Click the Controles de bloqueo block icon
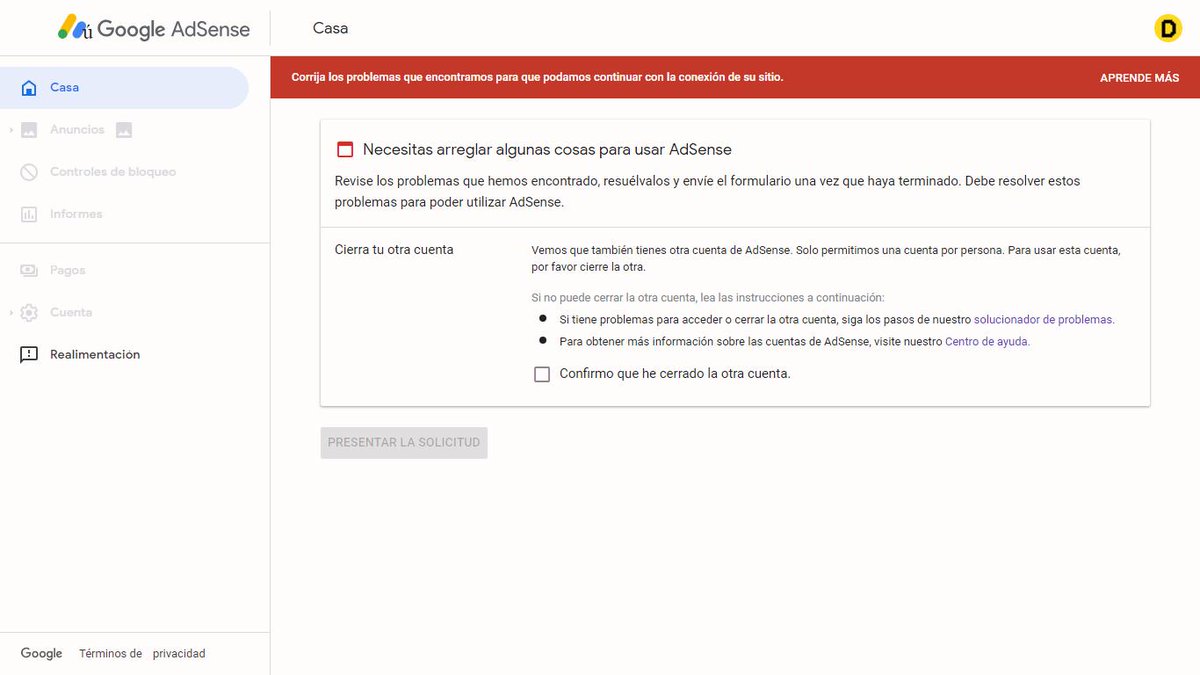The image size is (1200, 675). pyautogui.click(x=29, y=172)
